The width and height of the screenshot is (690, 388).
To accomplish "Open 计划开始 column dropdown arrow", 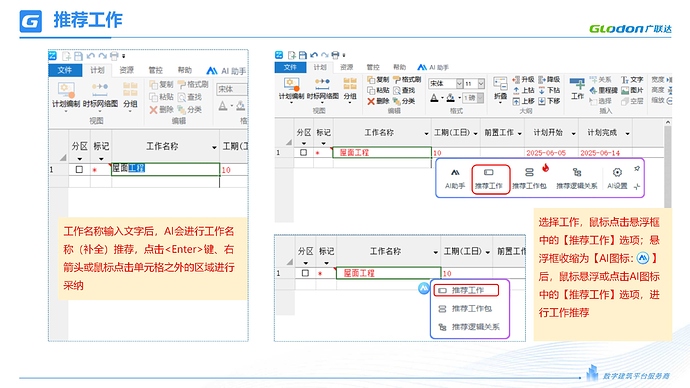I will click(573, 133).
